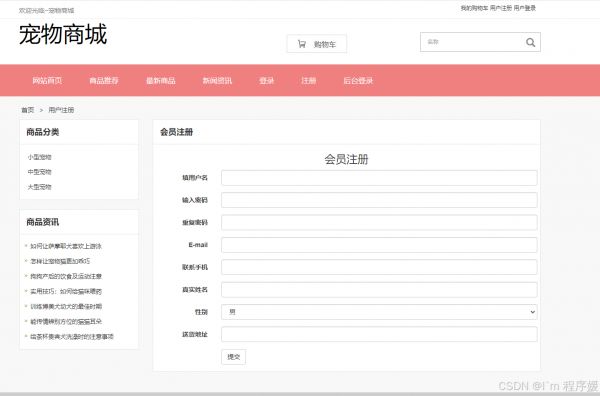Open 商品推荐 in navigation bar
The height and width of the screenshot is (396, 600).
click(104, 81)
